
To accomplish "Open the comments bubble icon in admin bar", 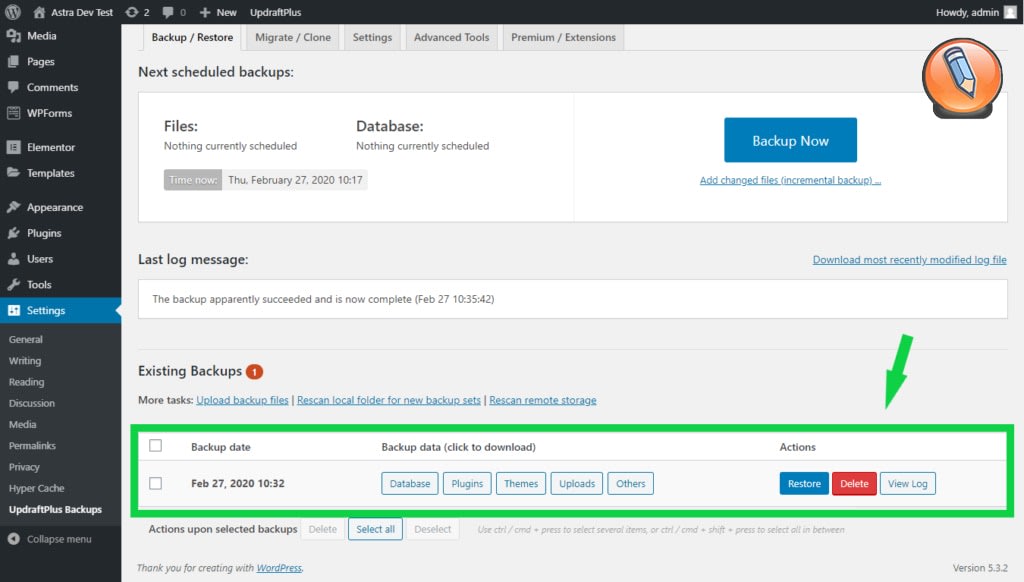I will point(168,12).
